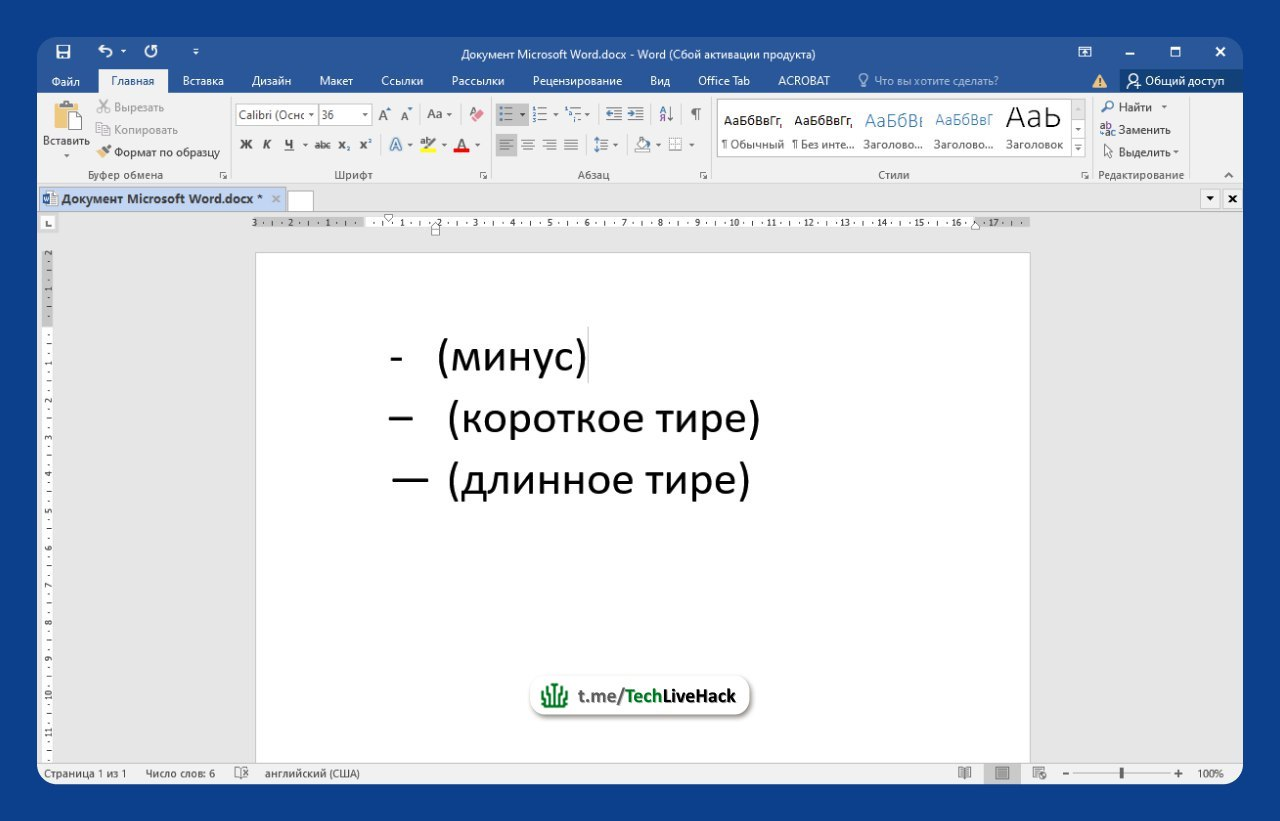Expand the styles gallery more arrow
Viewport: 1280px width, 821px height.
tap(1078, 148)
